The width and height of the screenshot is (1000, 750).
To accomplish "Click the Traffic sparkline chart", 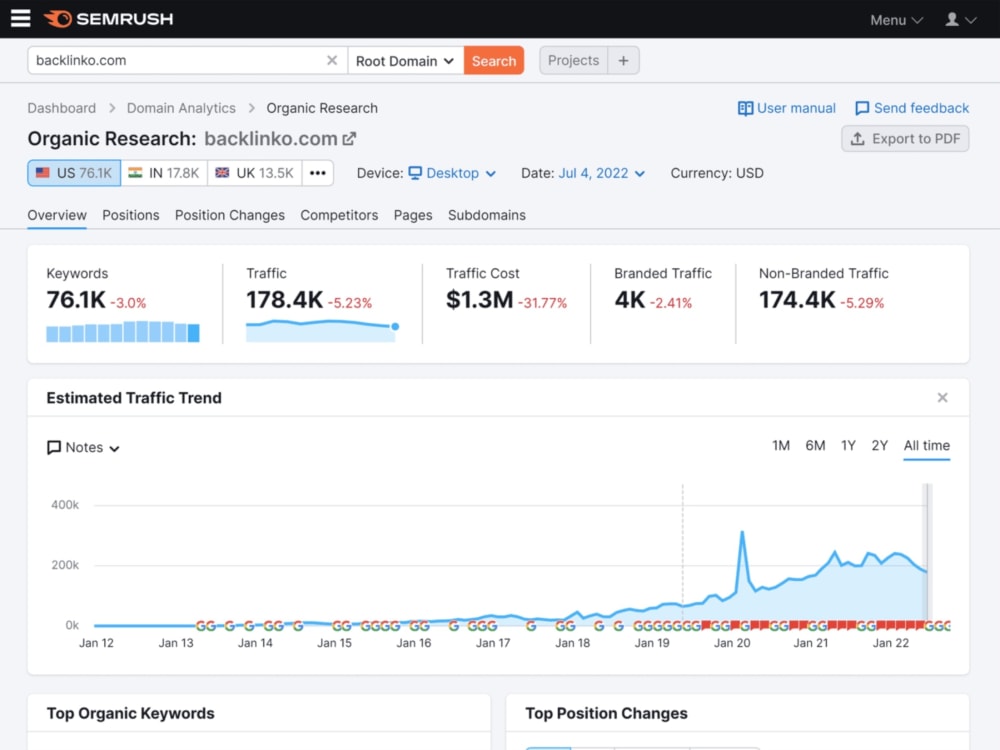I will pos(322,331).
